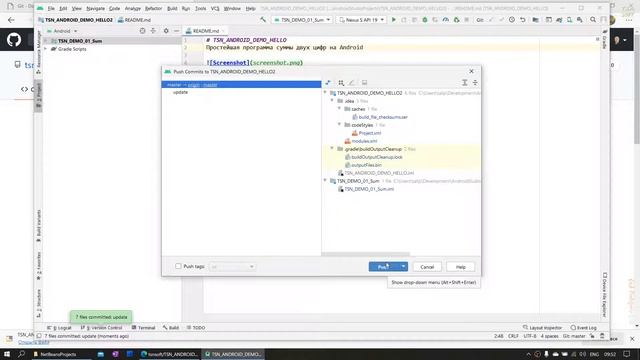Image resolution: width=640 pixels, height=360 pixels.
Task: Click the Profile app gauge icon
Action: click(x=446, y=20)
